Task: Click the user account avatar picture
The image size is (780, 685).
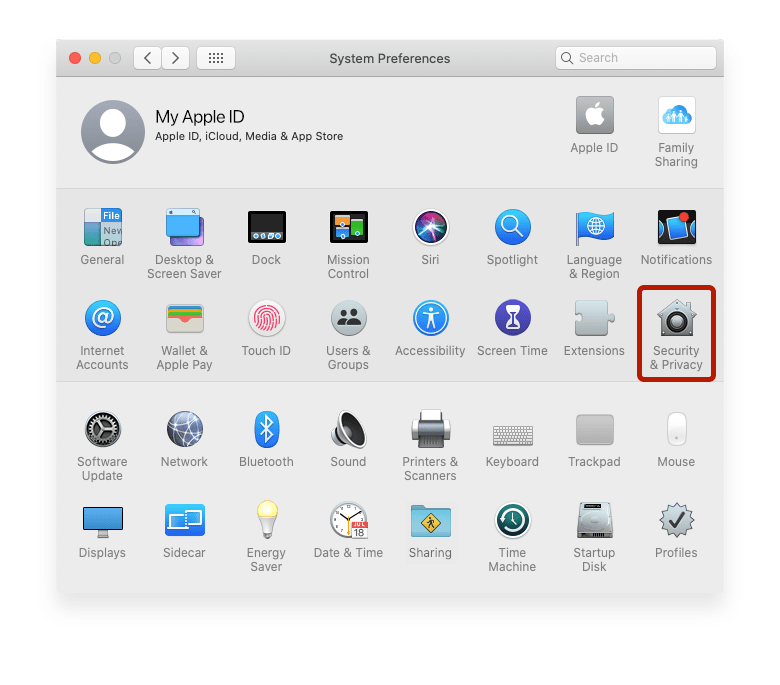Action: pos(113,132)
